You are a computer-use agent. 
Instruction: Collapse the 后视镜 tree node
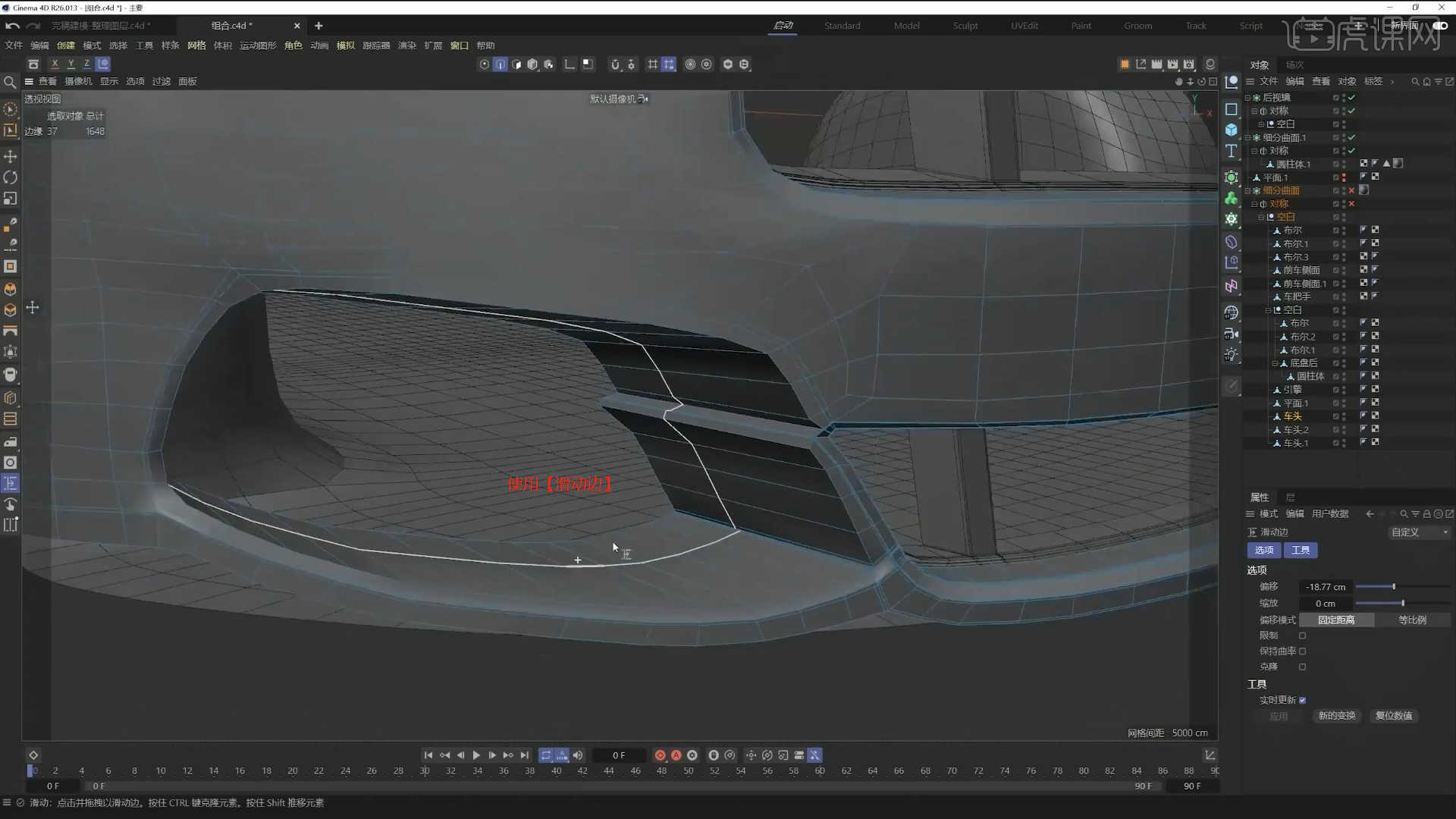click(x=1248, y=97)
